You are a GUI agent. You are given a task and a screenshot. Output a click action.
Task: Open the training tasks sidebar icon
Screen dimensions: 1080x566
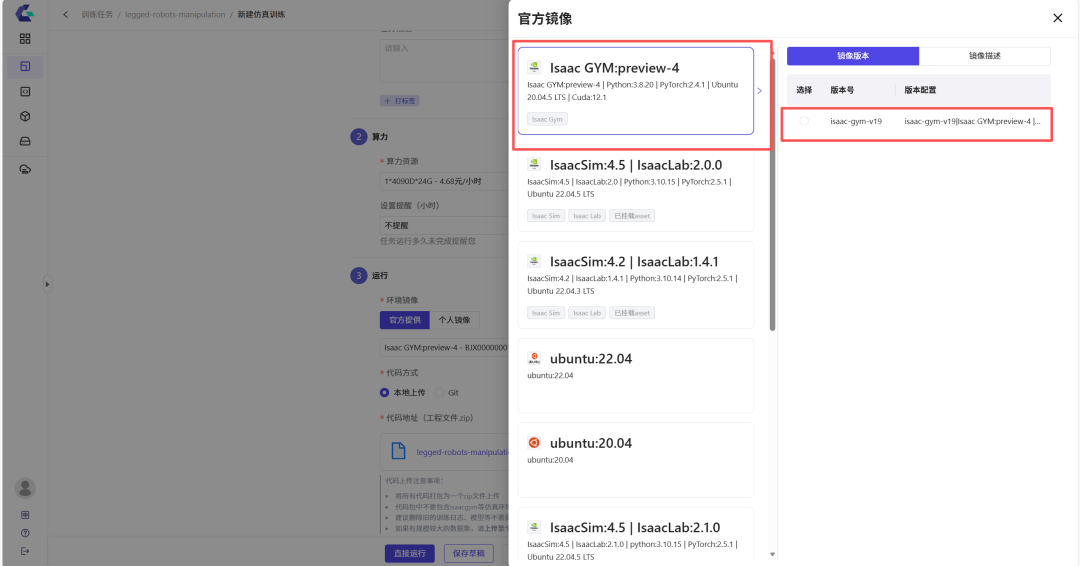(25, 66)
